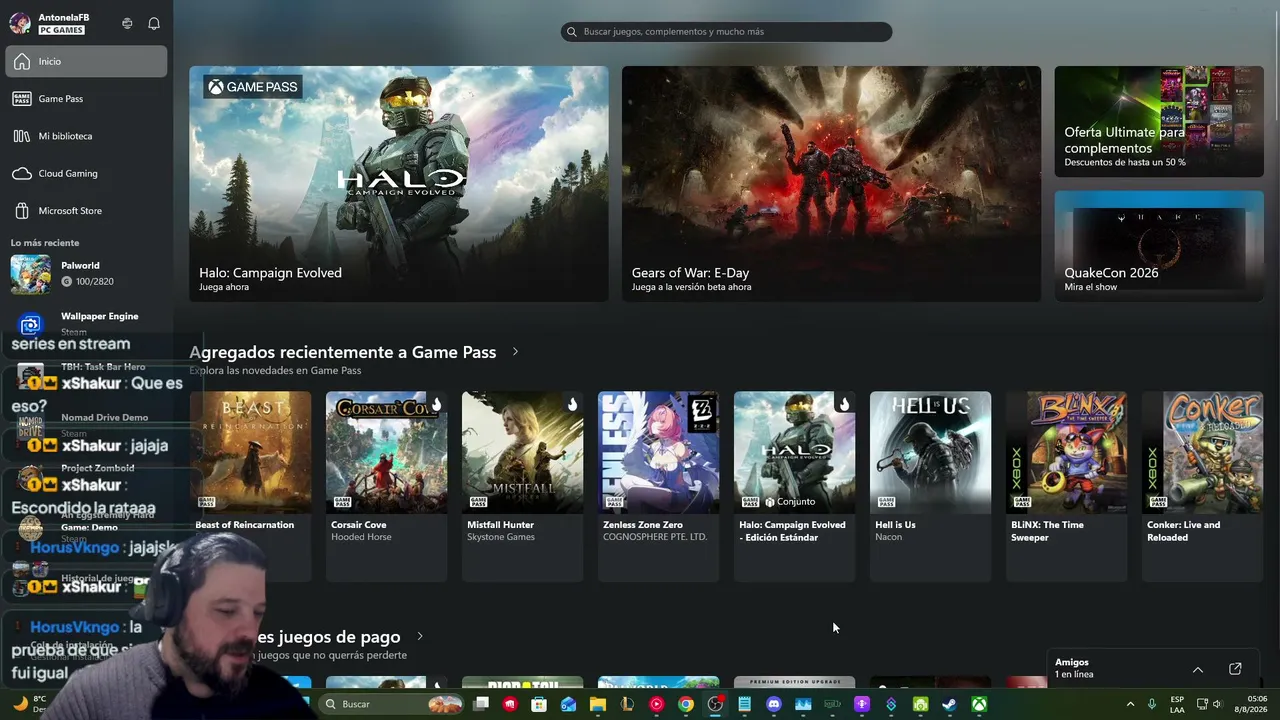Screen dimensions: 1280x720
Task: Open the notifications bell
Action: [x=154, y=23]
